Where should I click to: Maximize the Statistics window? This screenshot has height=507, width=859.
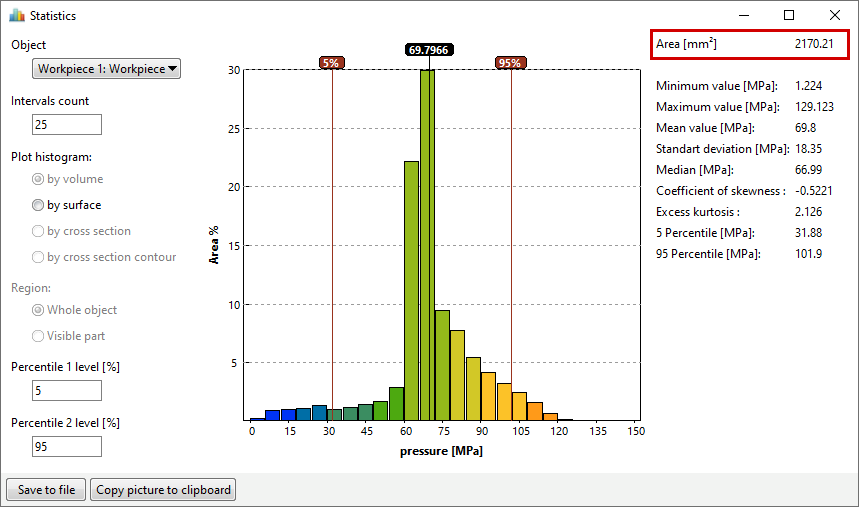(789, 16)
